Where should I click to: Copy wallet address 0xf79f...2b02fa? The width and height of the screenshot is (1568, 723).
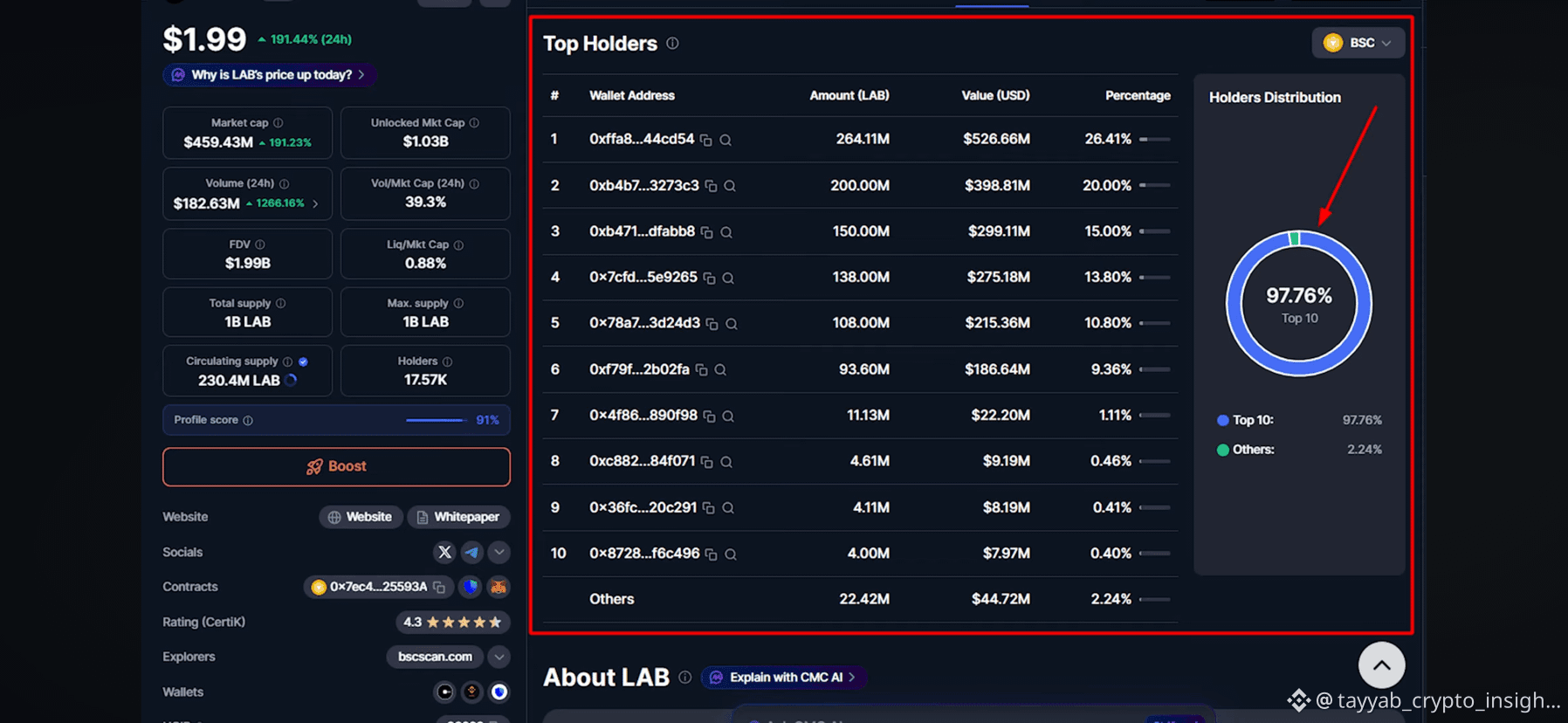[701, 370]
